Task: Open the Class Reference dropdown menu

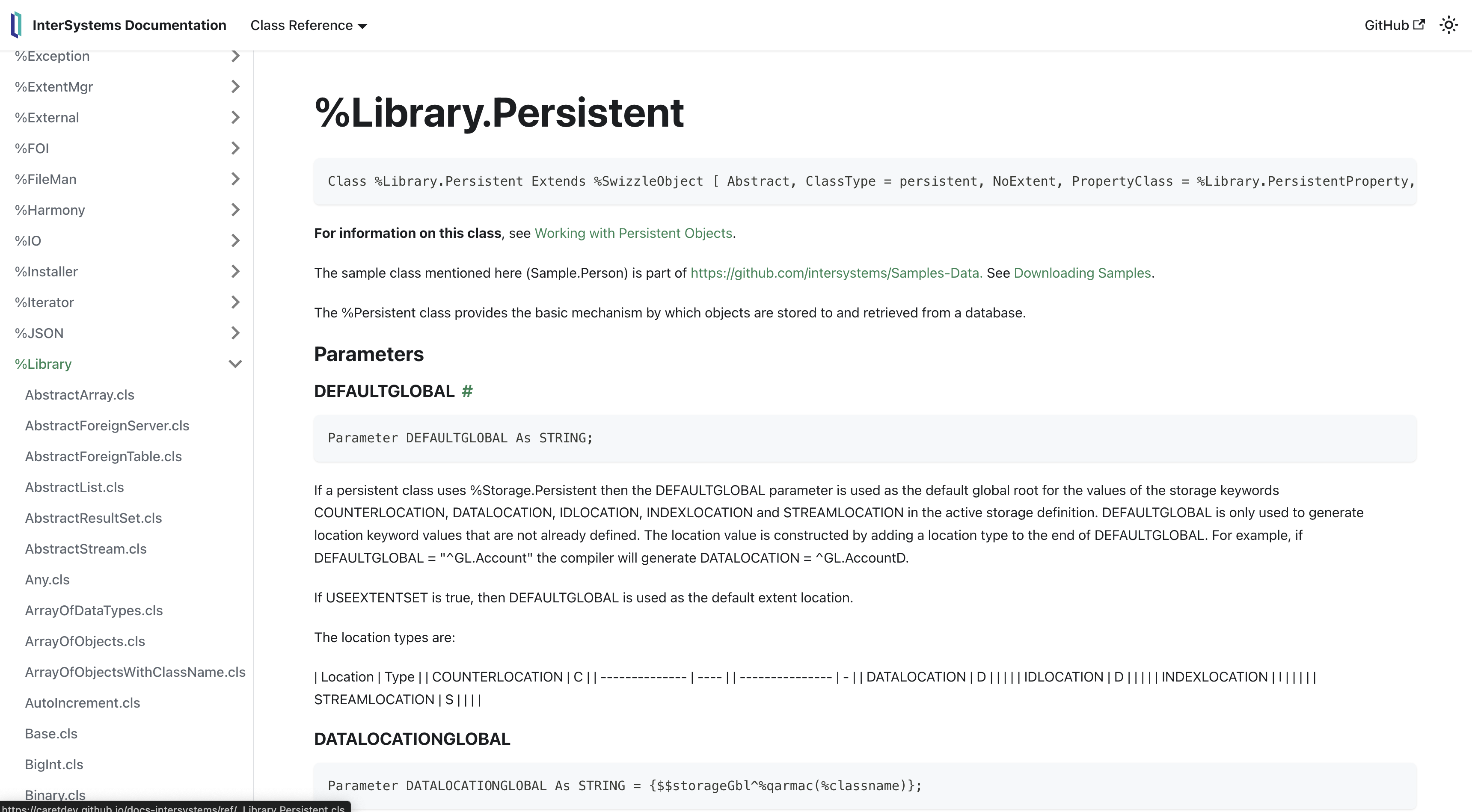Action: (x=309, y=25)
